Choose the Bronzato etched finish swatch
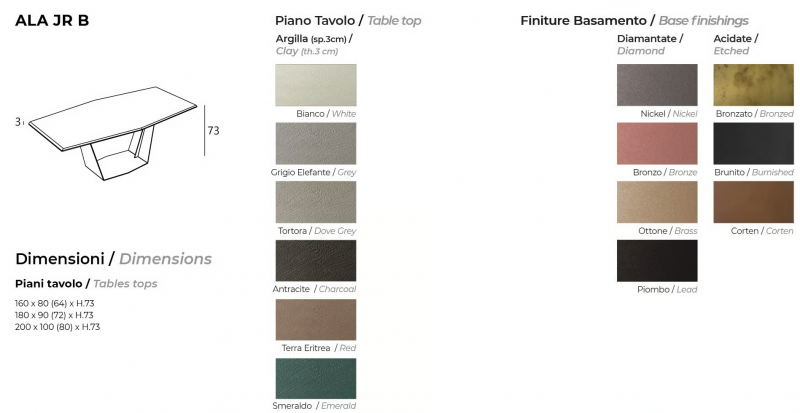This screenshot has height=413, width=800. [754, 85]
